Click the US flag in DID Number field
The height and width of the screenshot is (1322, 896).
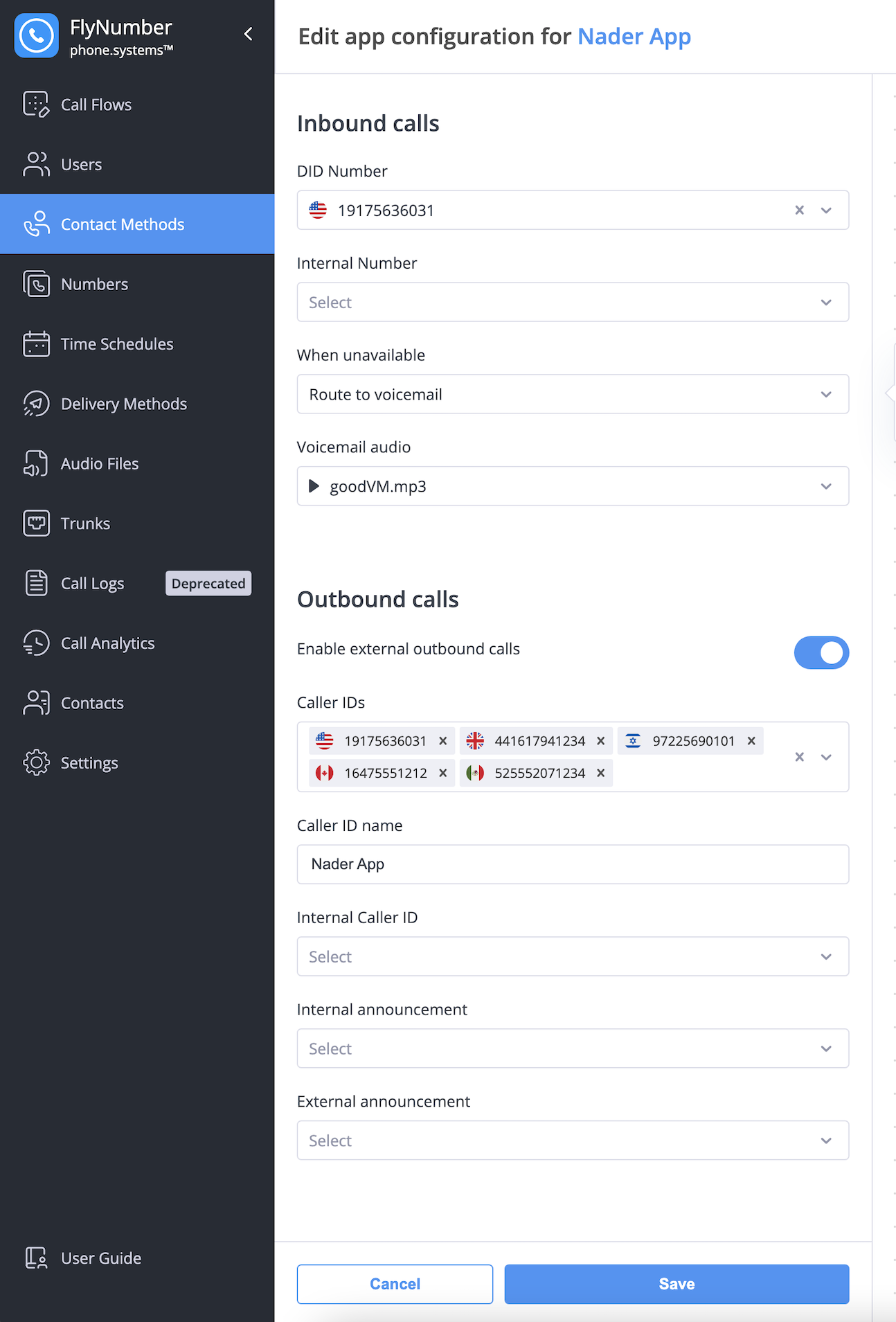click(x=318, y=210)
